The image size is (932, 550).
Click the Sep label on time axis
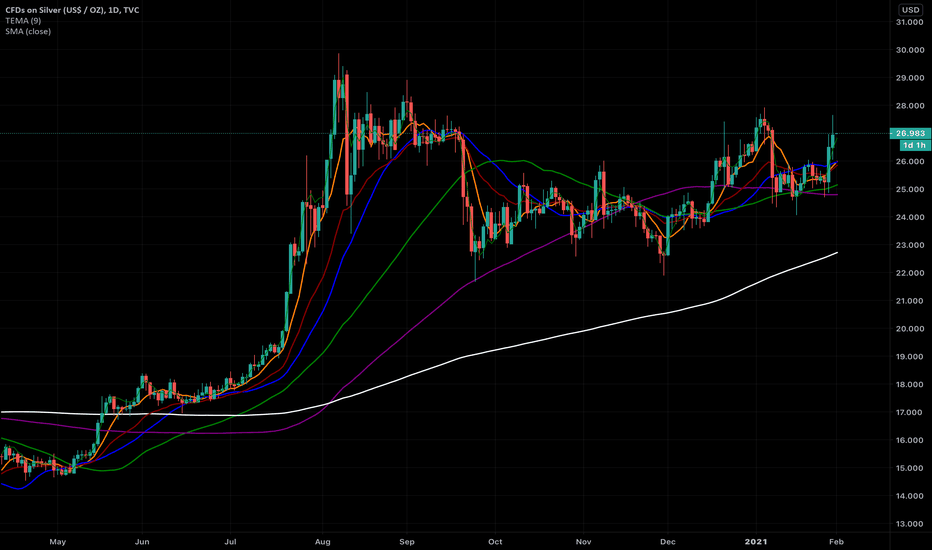(x=407, y=542)
